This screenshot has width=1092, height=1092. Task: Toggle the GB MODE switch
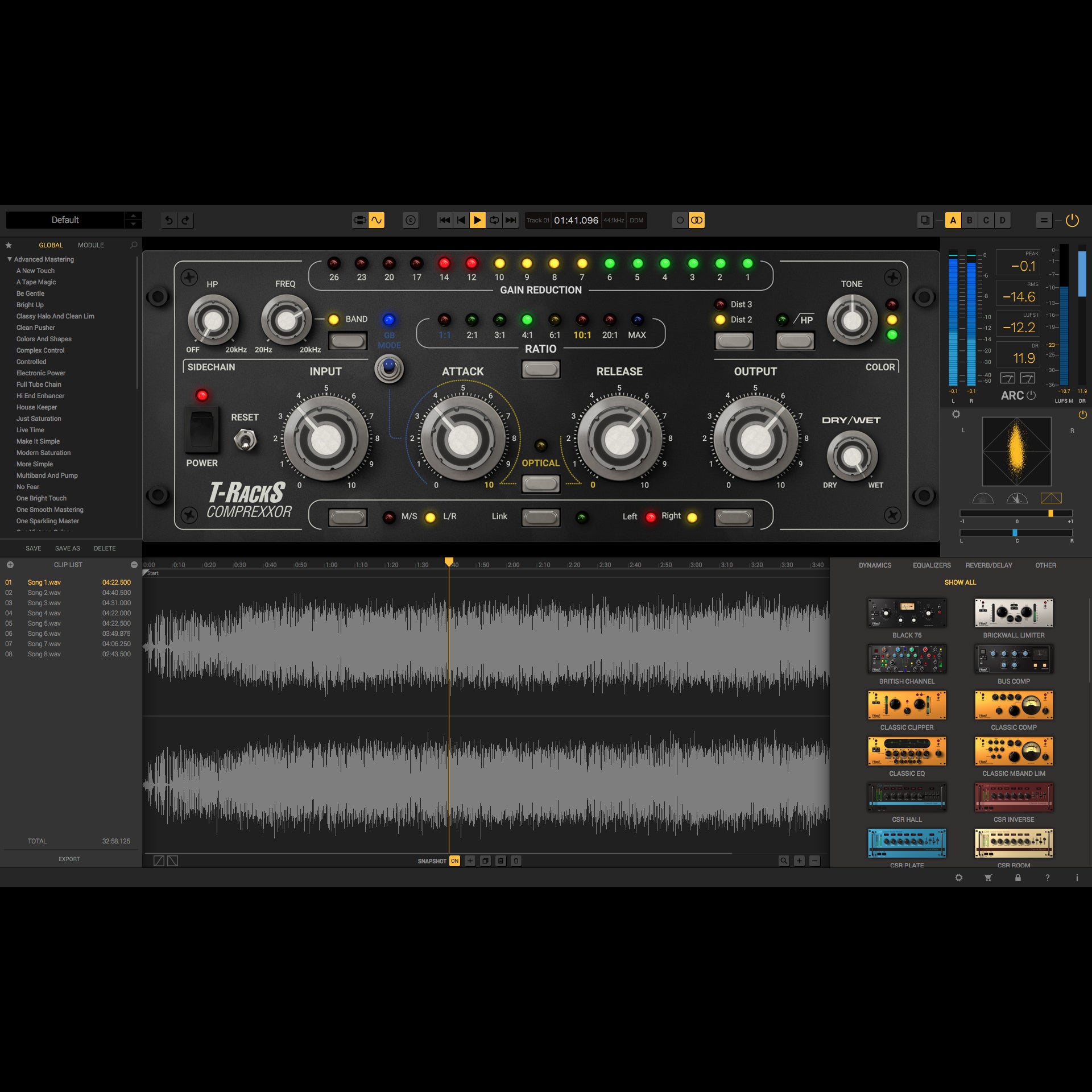389,368
